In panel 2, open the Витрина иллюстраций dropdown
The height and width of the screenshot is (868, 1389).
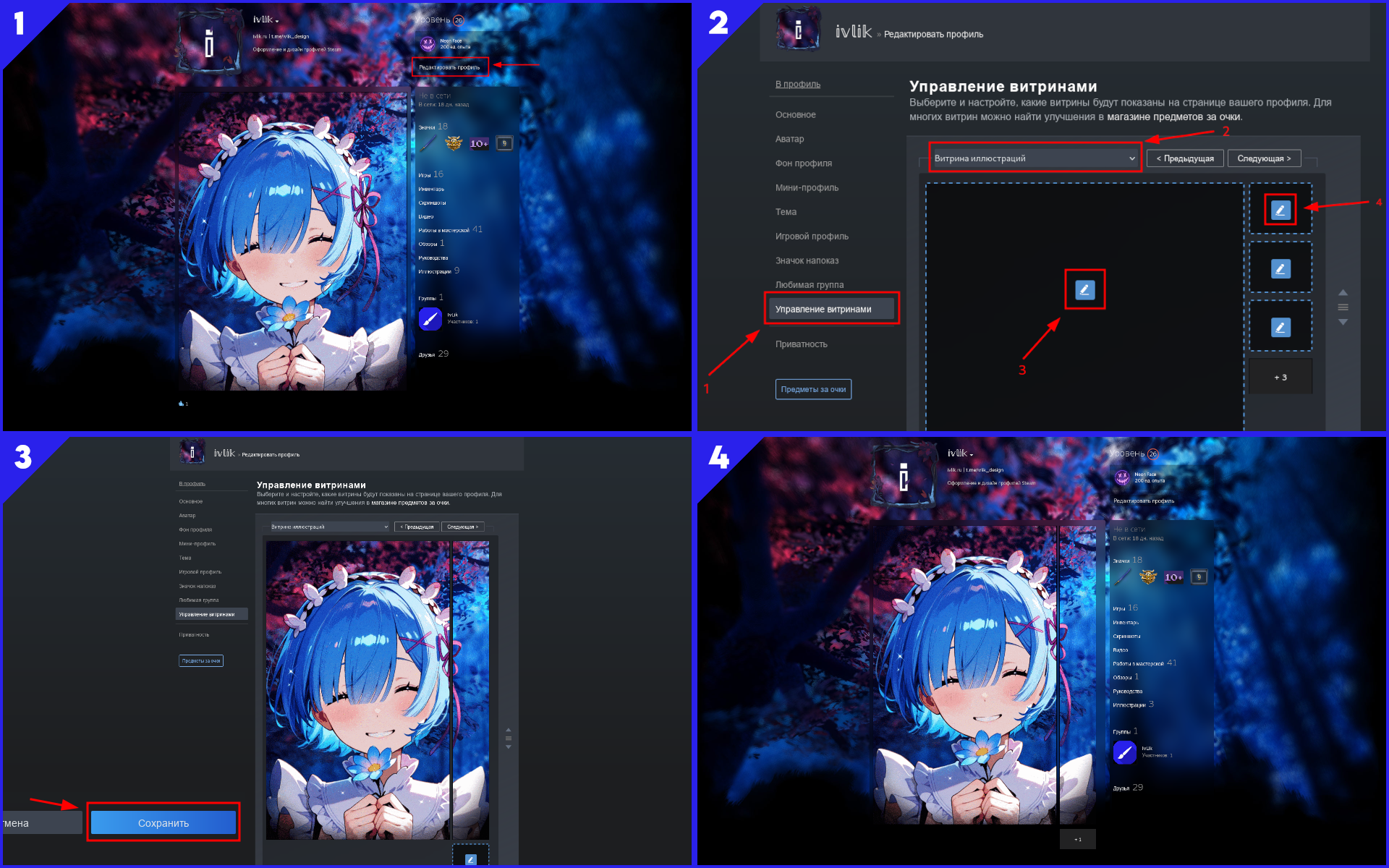(1035, 158)
